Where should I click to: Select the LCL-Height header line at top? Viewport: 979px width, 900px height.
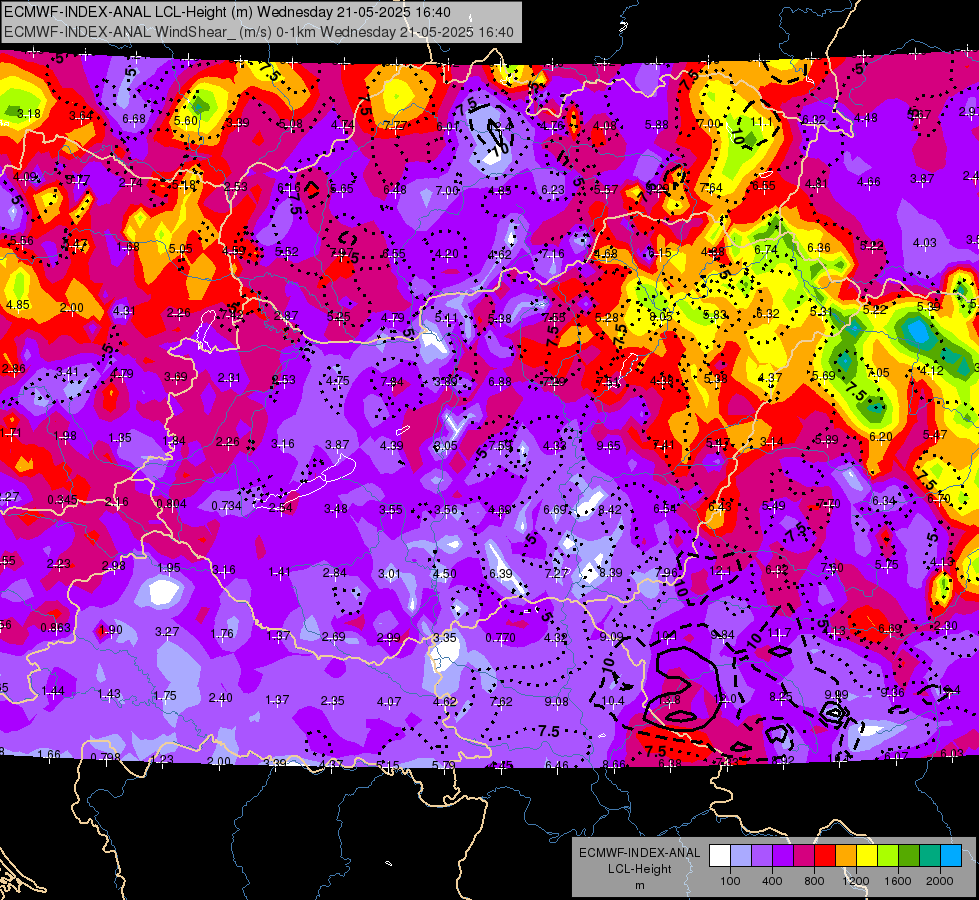click(227, 12)
